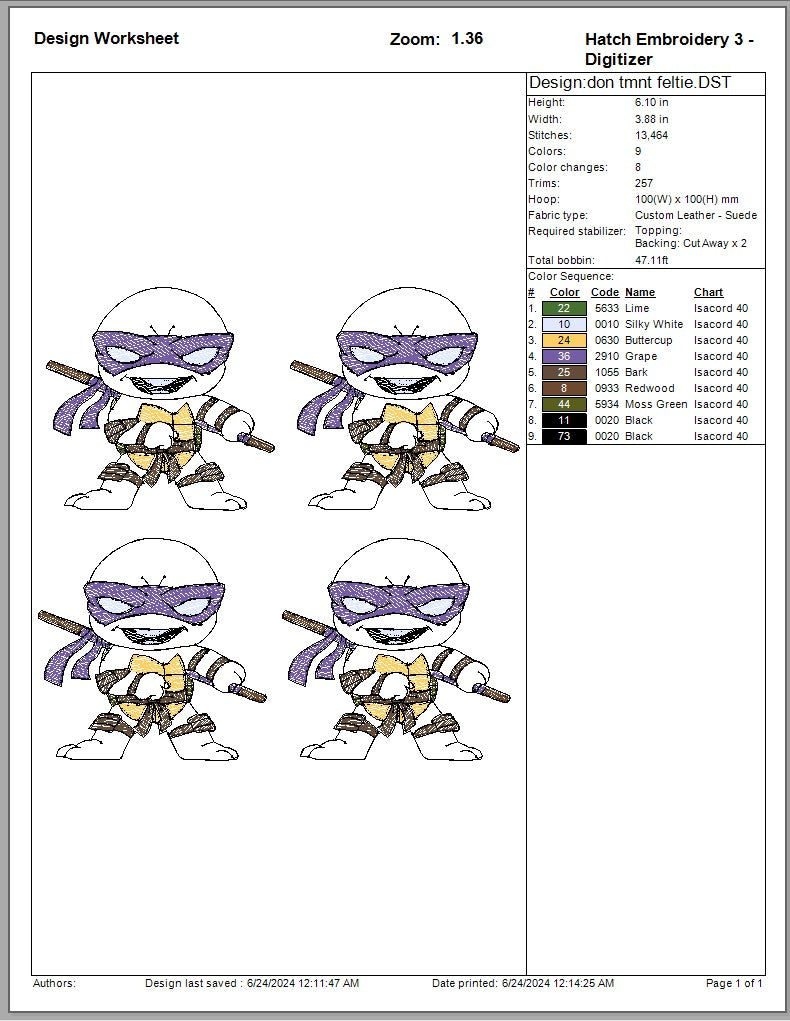Select the bottom-left turtle design preview

click(x=152, y=649)
